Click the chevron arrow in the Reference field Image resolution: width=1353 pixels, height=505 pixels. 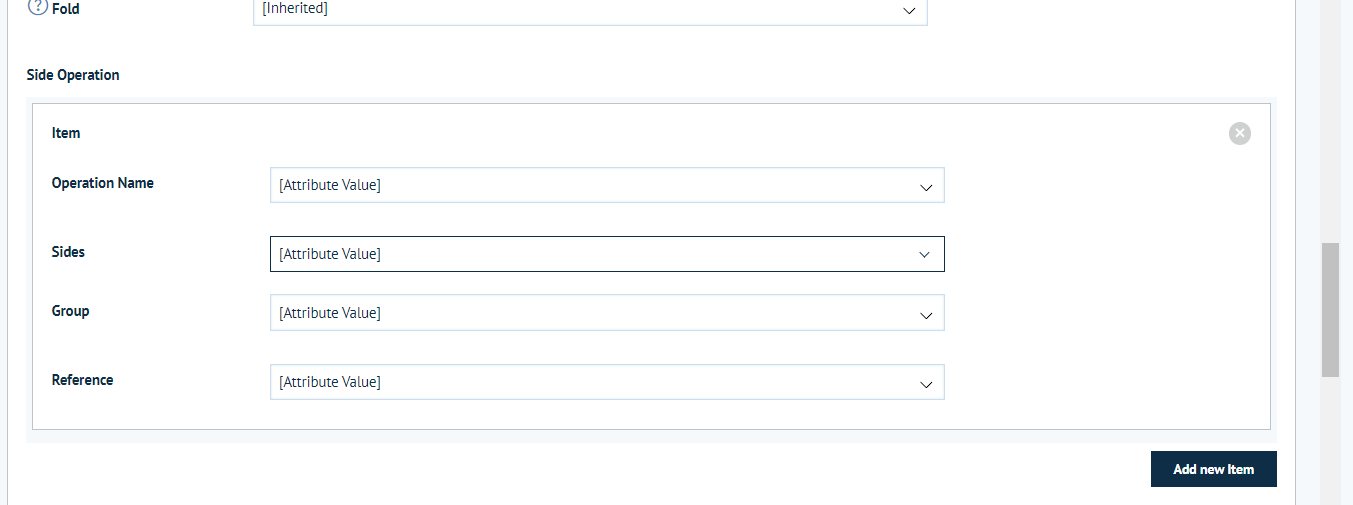click(x=926, y=383)
